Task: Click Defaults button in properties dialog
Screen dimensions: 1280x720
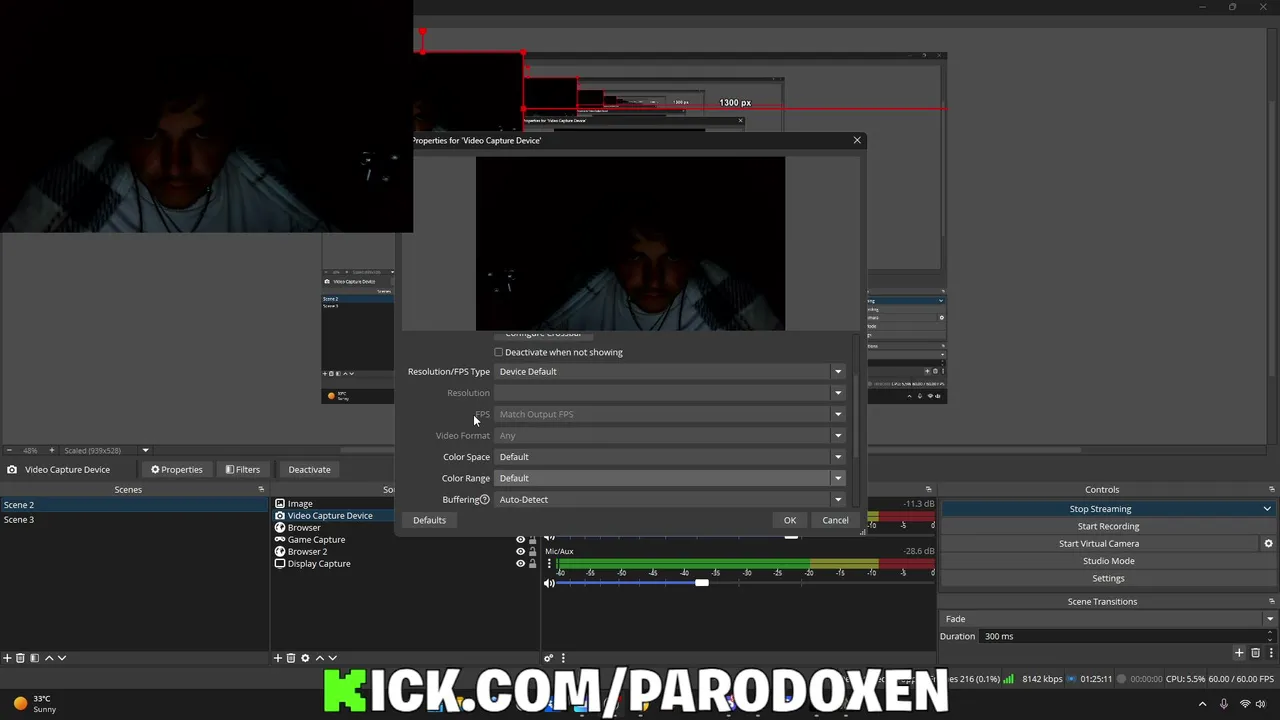Action: click(x=429, y=520)
